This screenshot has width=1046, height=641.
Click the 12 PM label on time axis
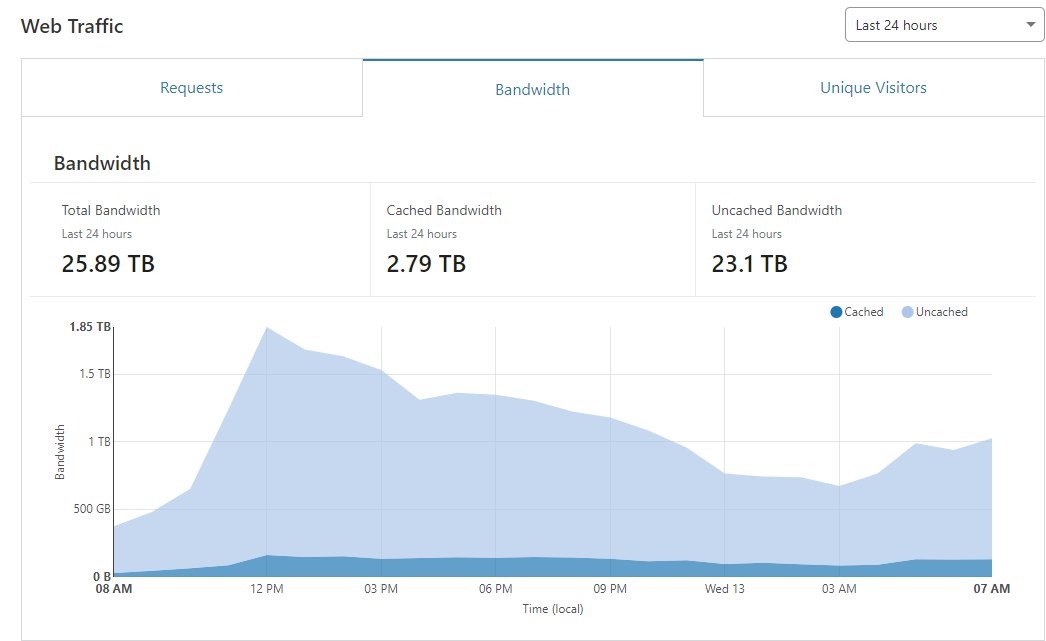pos(267,589)
